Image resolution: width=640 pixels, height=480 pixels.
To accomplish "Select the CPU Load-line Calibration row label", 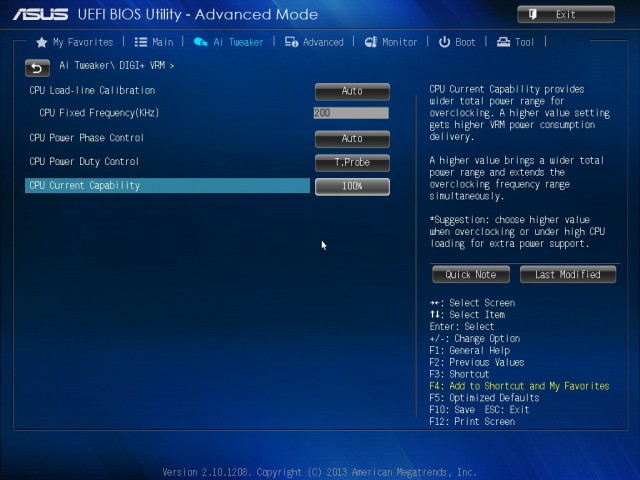I will click(x=92, y=90).
